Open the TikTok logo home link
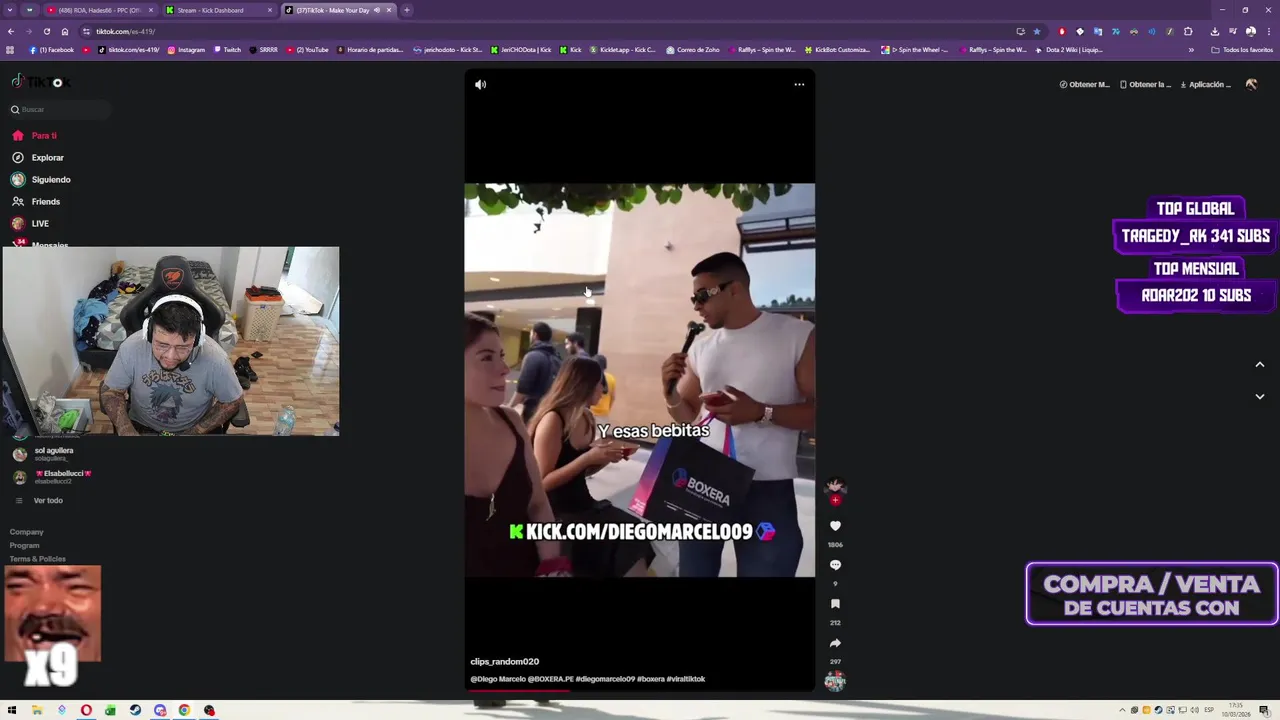This screenshot has width=1280, height=720. [x=41, y=82]
